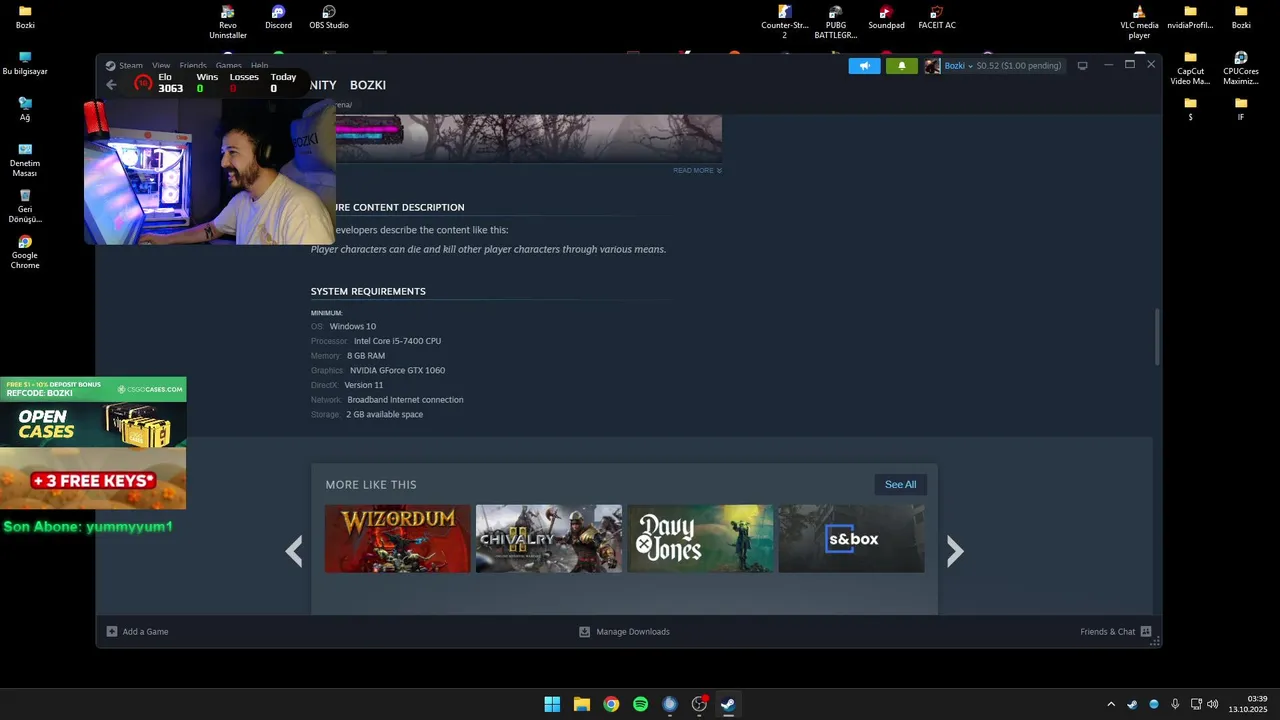Viewport: 1280px width, 720px height.
Task: Open wallet balance $0.52 details
Action: tap(1018, 66)
